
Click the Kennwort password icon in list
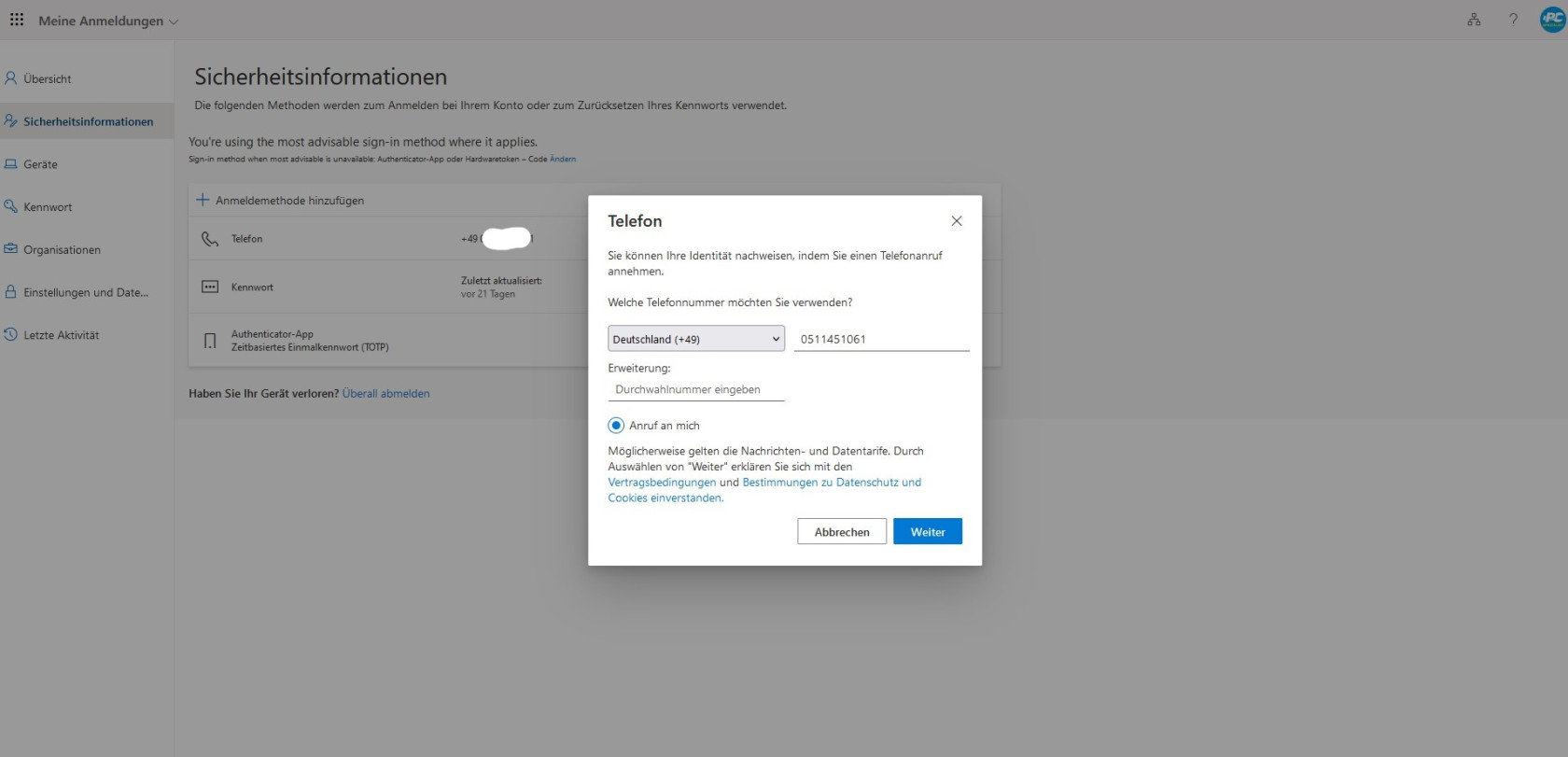(210, 287)
